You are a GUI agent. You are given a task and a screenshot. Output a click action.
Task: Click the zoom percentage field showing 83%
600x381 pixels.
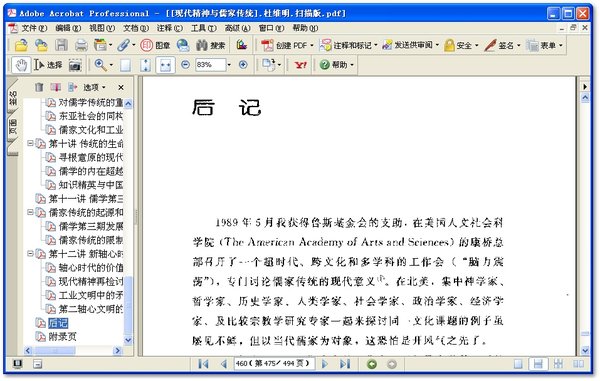tap(210, 65)
